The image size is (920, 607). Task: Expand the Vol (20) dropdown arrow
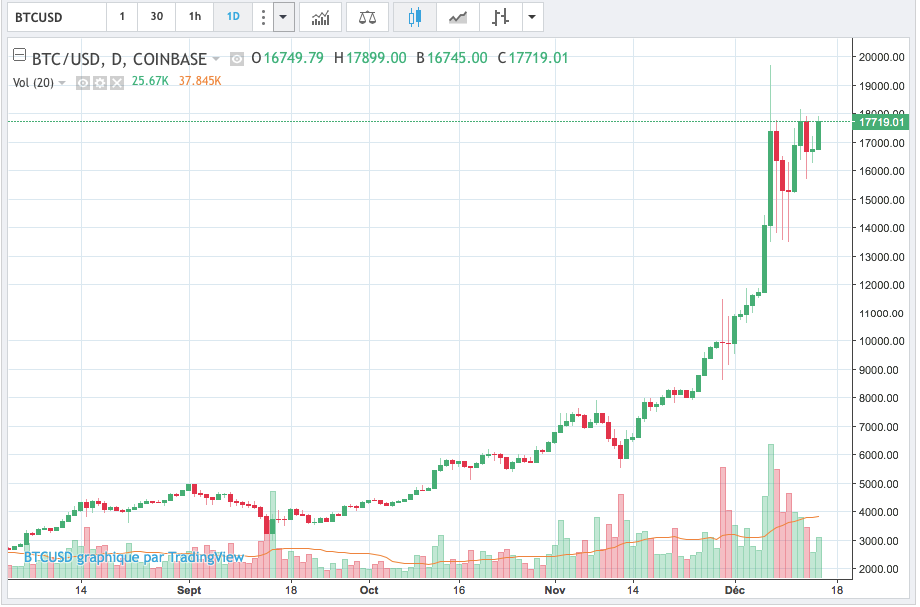62,83
